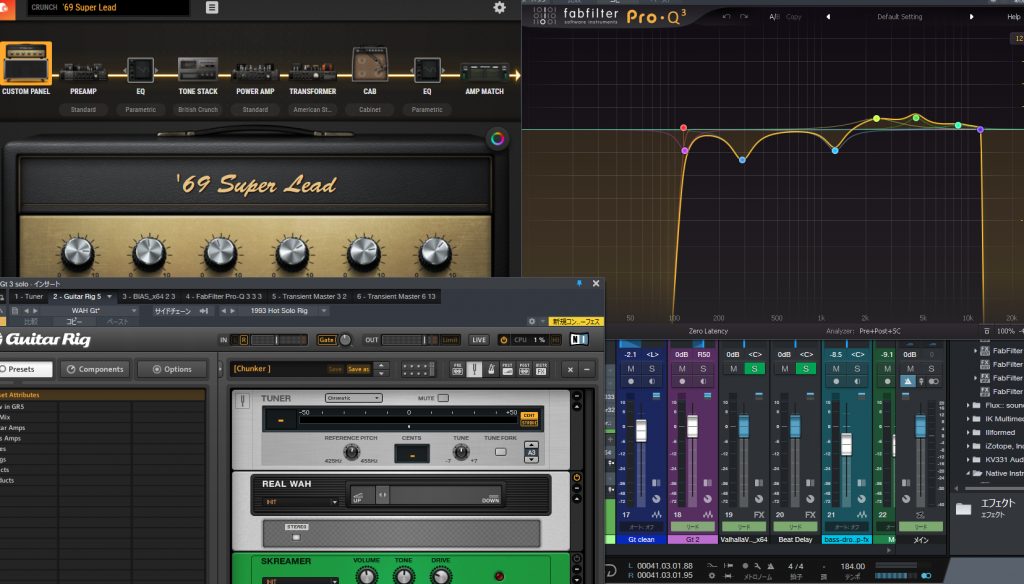
Task: Toggle the Tuner MUTE checkbox
Action: pyautogui.click(x=443, y=398)
